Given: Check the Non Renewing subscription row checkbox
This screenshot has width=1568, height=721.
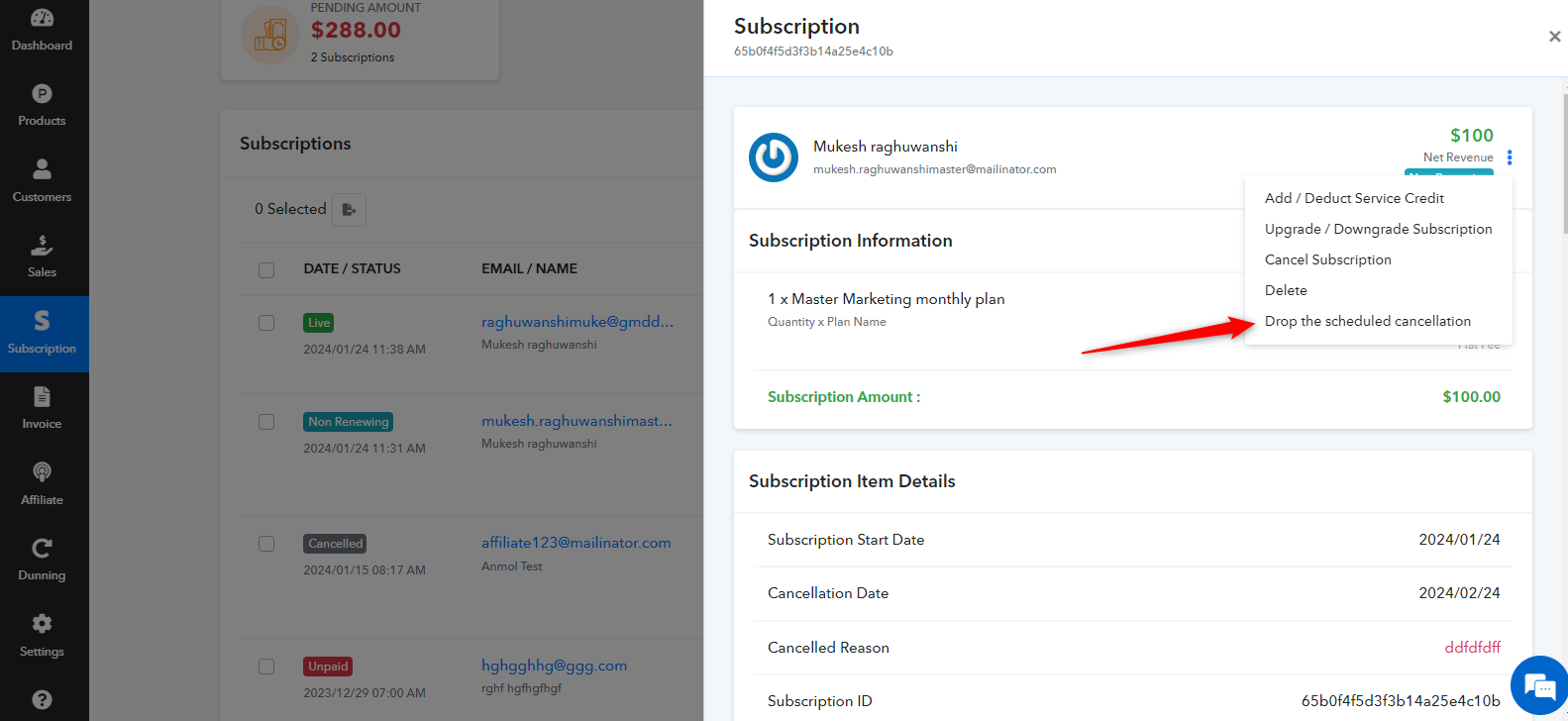Looking at the screenshot, I should point(266,422).
